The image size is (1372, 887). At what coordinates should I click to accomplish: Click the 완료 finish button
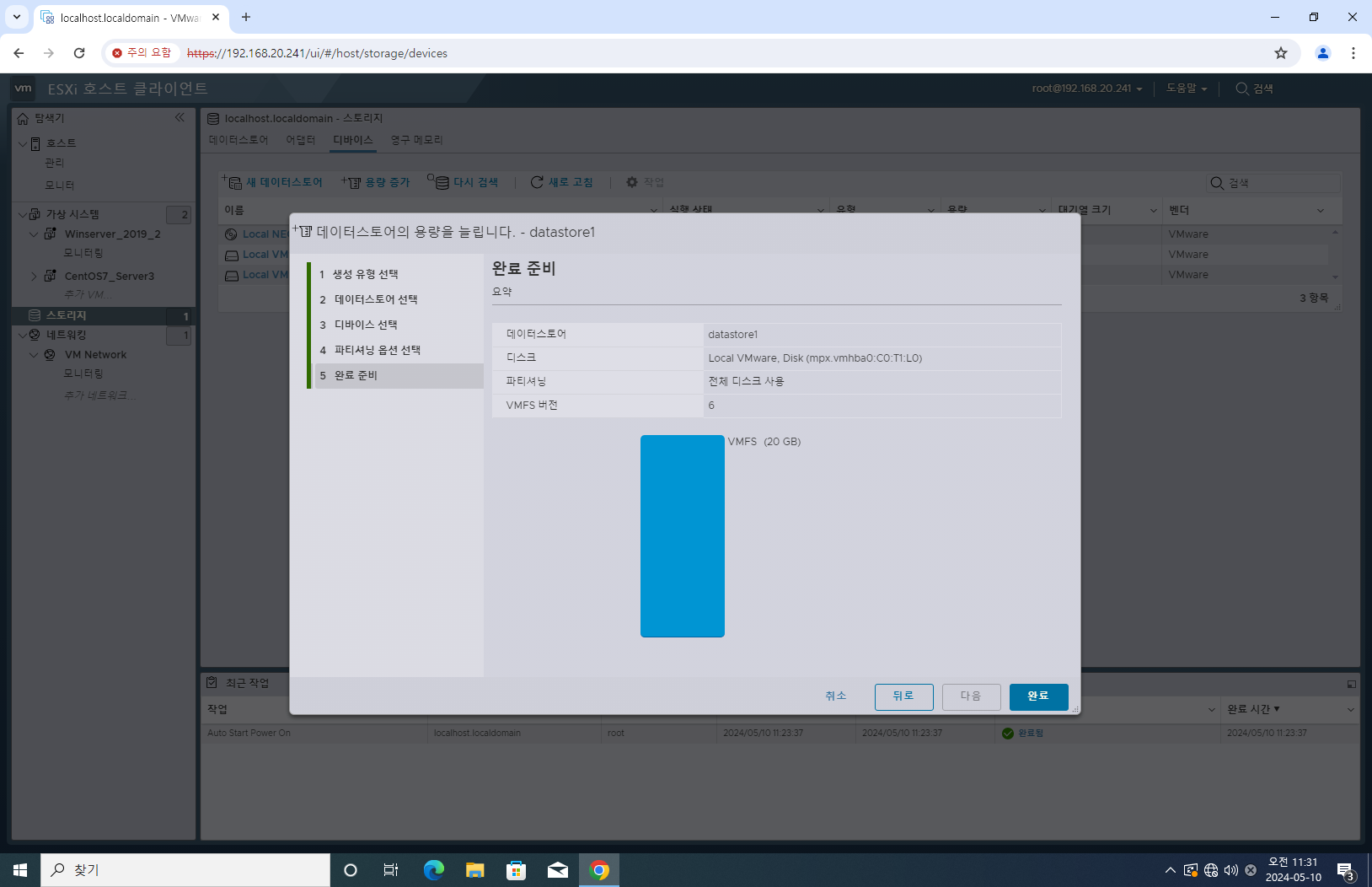point(1038,696)
